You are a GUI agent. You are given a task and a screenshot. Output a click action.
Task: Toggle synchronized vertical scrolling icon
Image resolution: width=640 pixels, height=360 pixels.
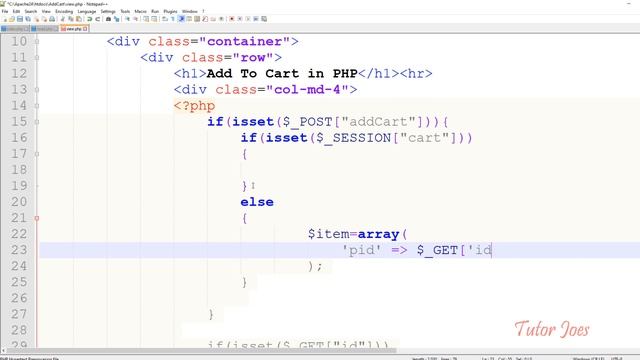tap(146, 19)
